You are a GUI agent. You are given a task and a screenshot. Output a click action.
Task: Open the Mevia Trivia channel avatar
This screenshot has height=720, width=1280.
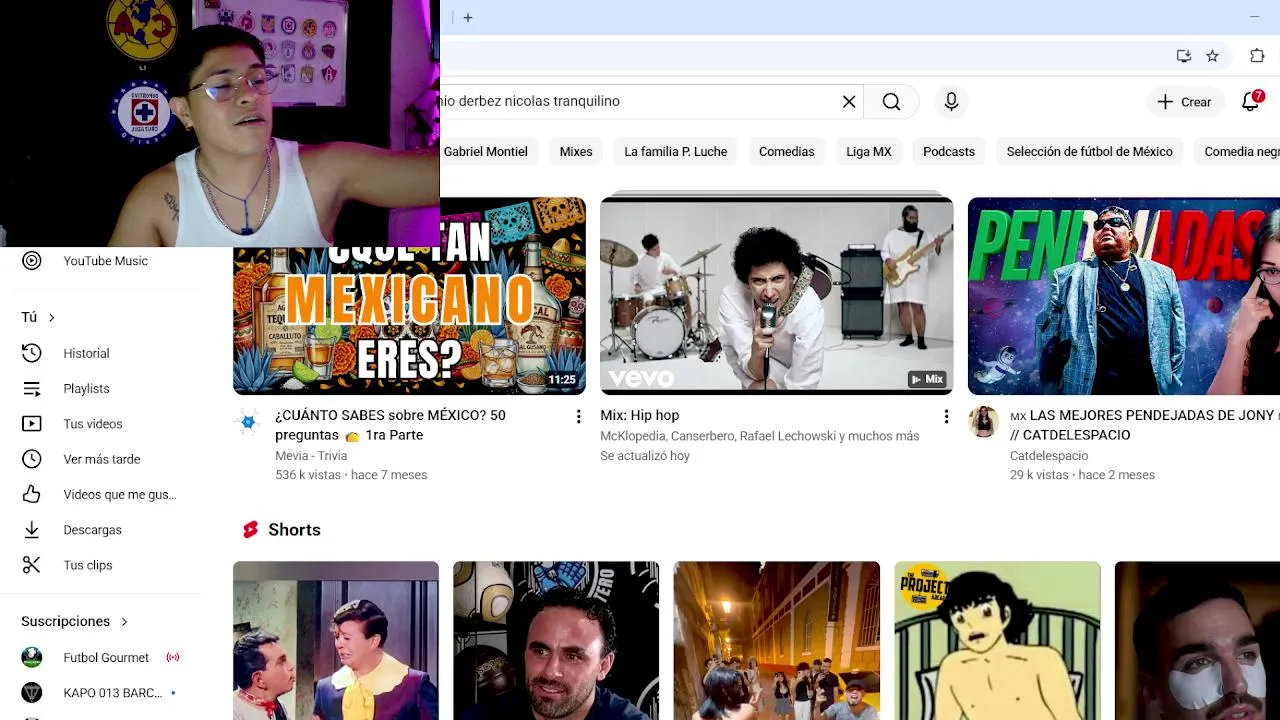(x=249, y=422)
